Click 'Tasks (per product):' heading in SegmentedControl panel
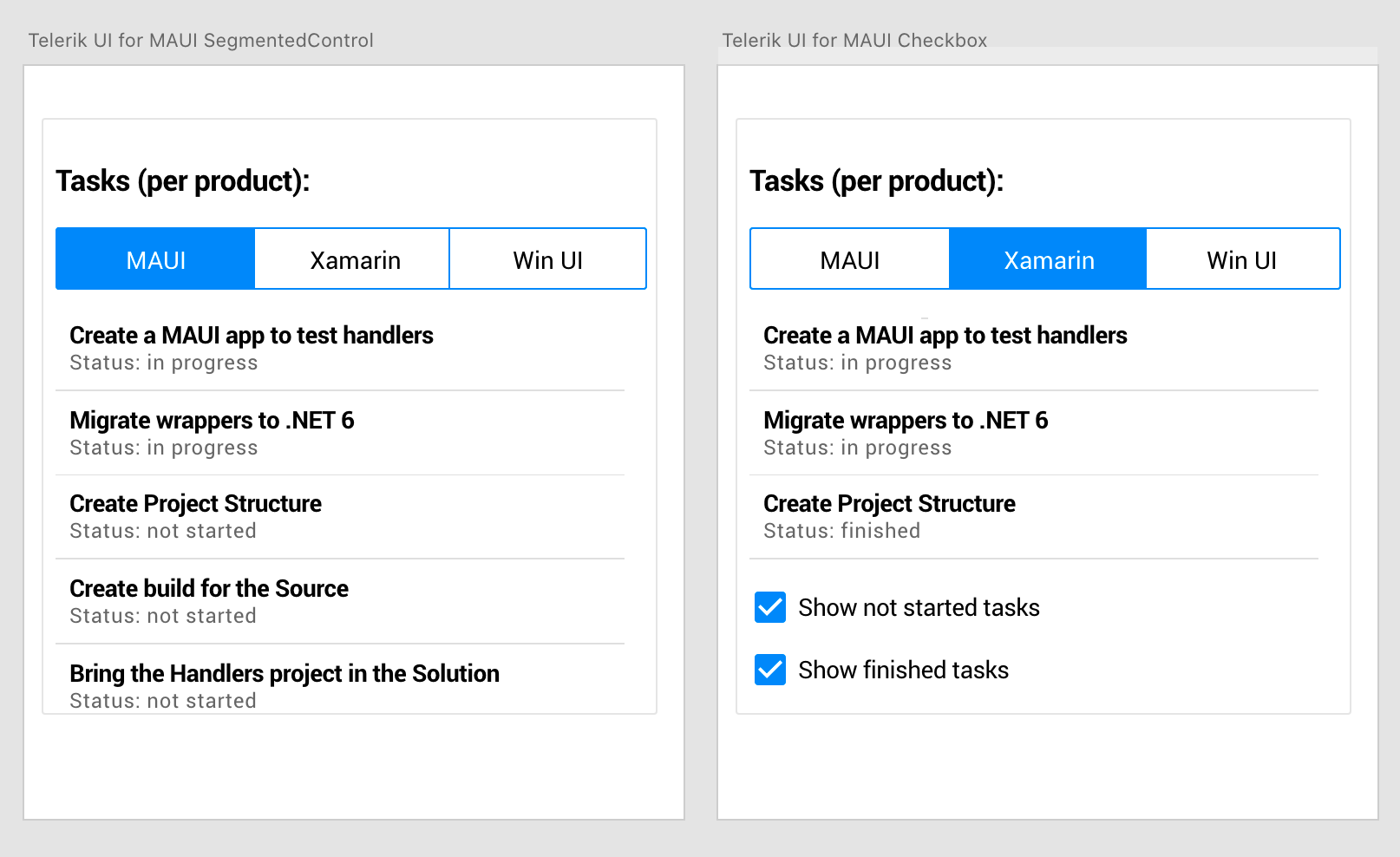Screen dimensions: 1400x857 pyautogui.click(x=183, y=180)
